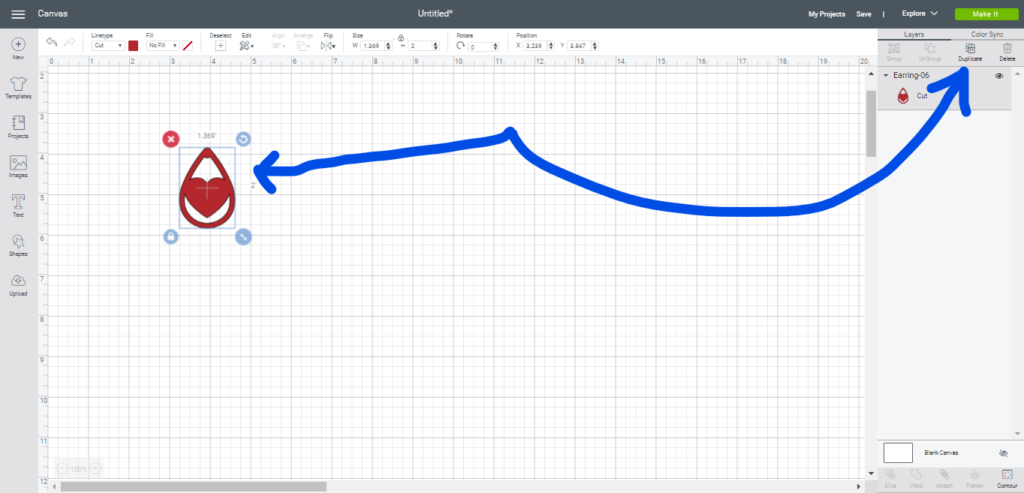Click the red linetype color swatch
Screen dimensions: 1024x493
tap(133, 46)
